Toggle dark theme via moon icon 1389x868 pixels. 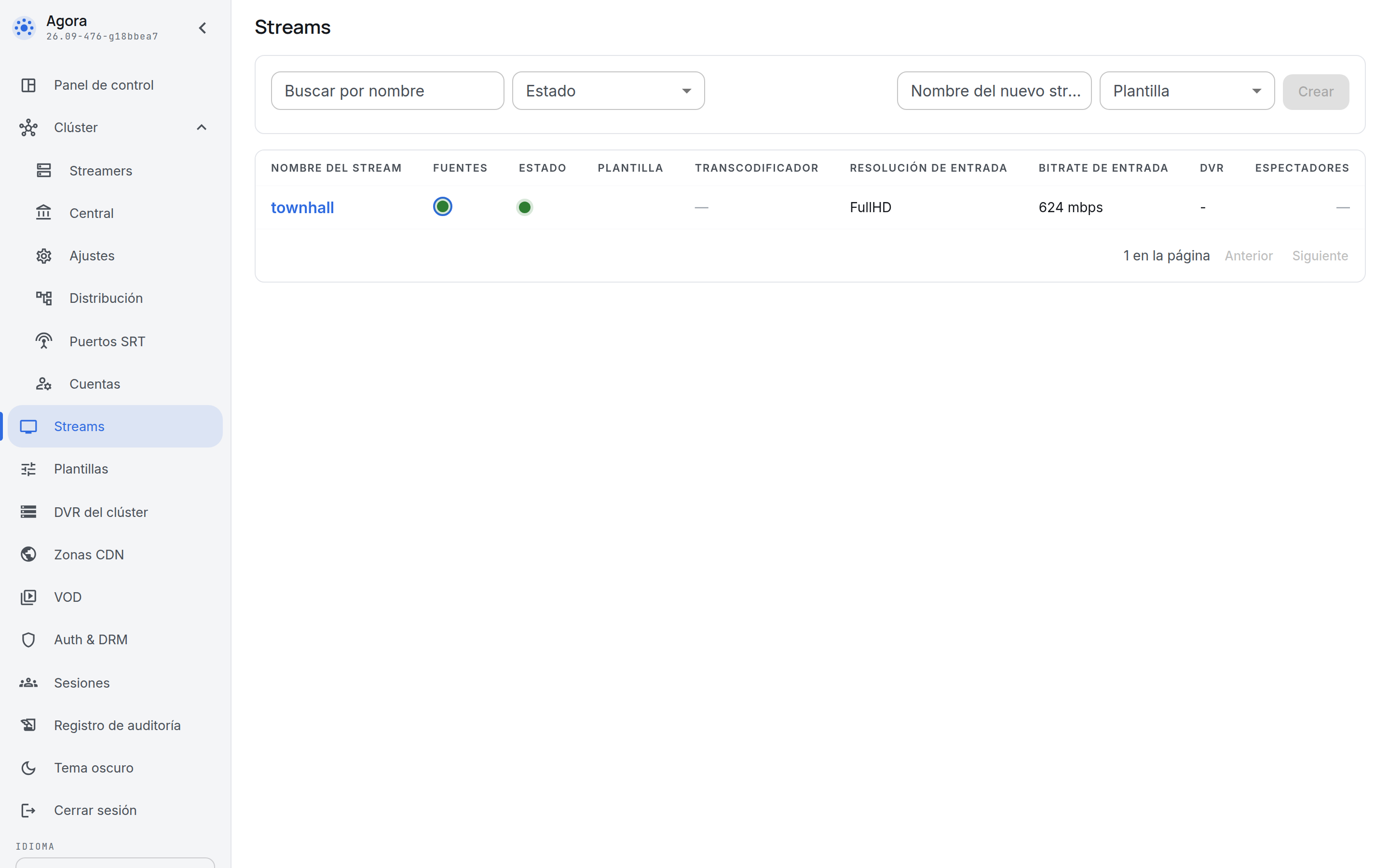(28, 768)
